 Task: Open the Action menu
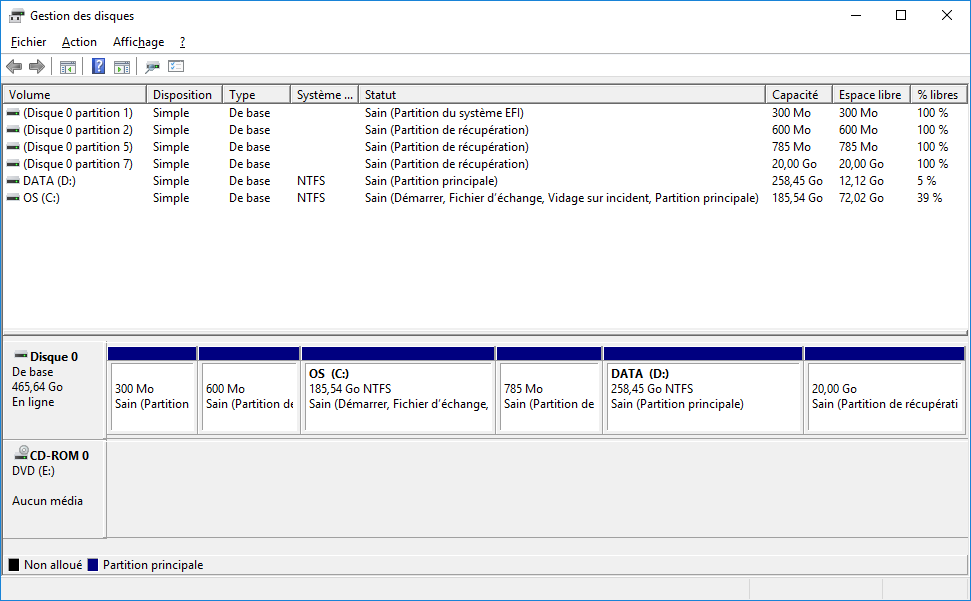tap(79, 42)
